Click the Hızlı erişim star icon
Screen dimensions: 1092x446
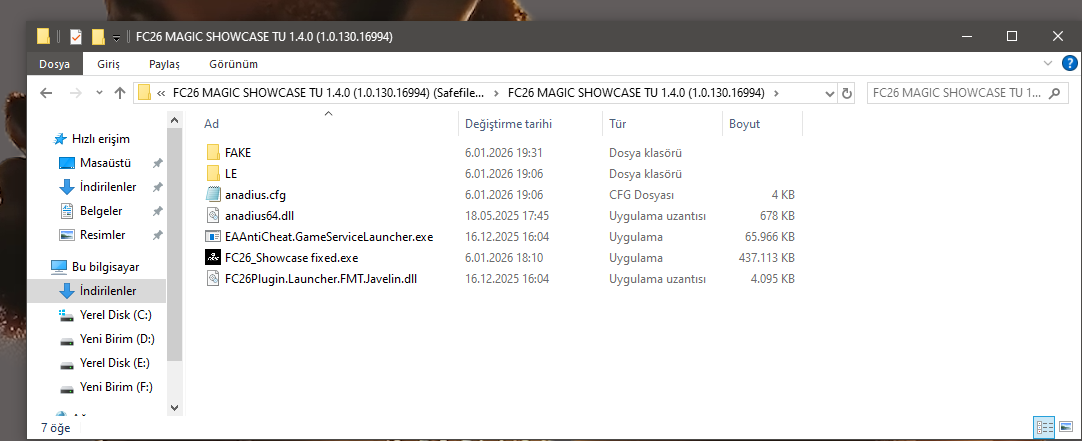pos(60,139)
